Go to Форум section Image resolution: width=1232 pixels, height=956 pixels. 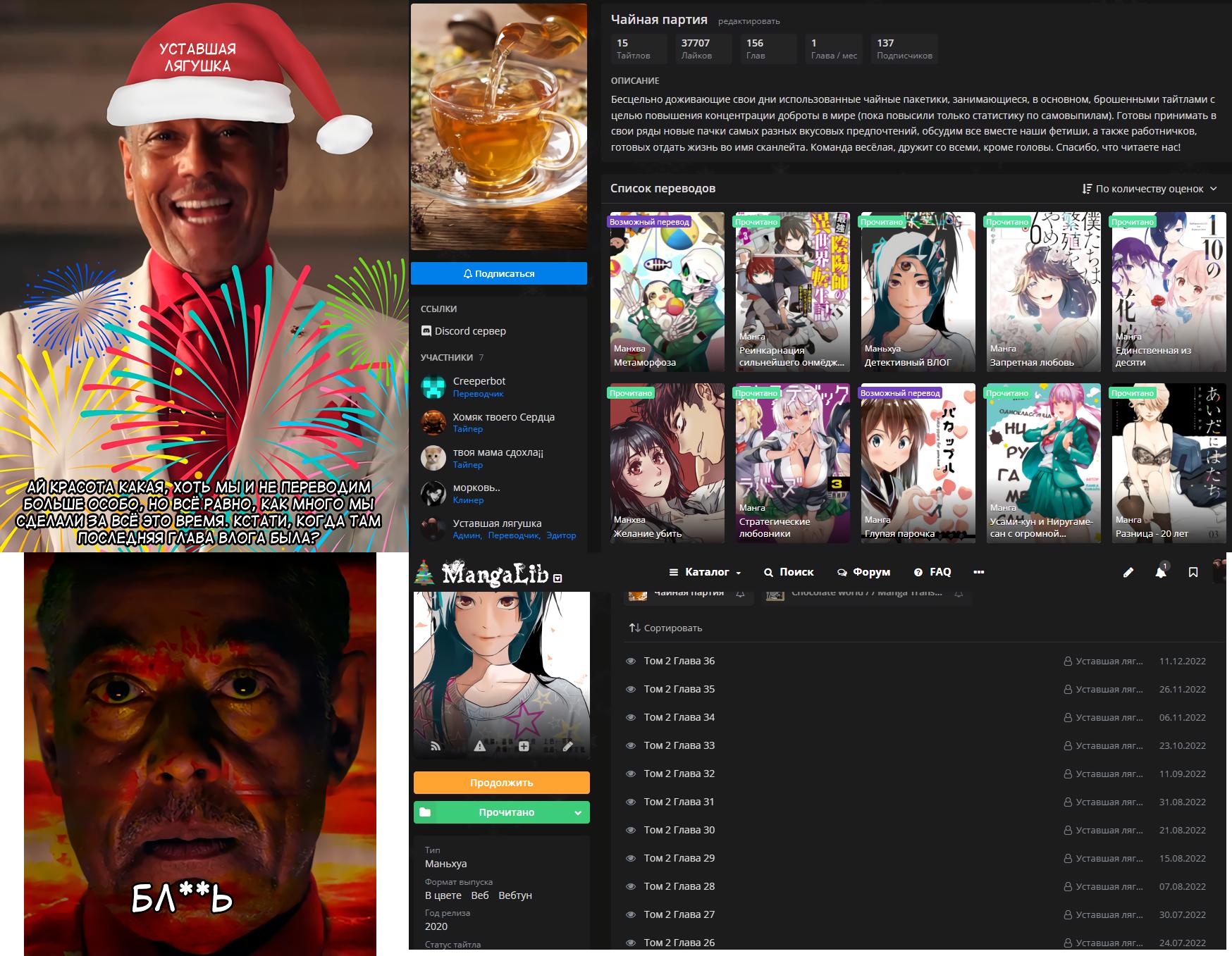(x=863, y=572)
